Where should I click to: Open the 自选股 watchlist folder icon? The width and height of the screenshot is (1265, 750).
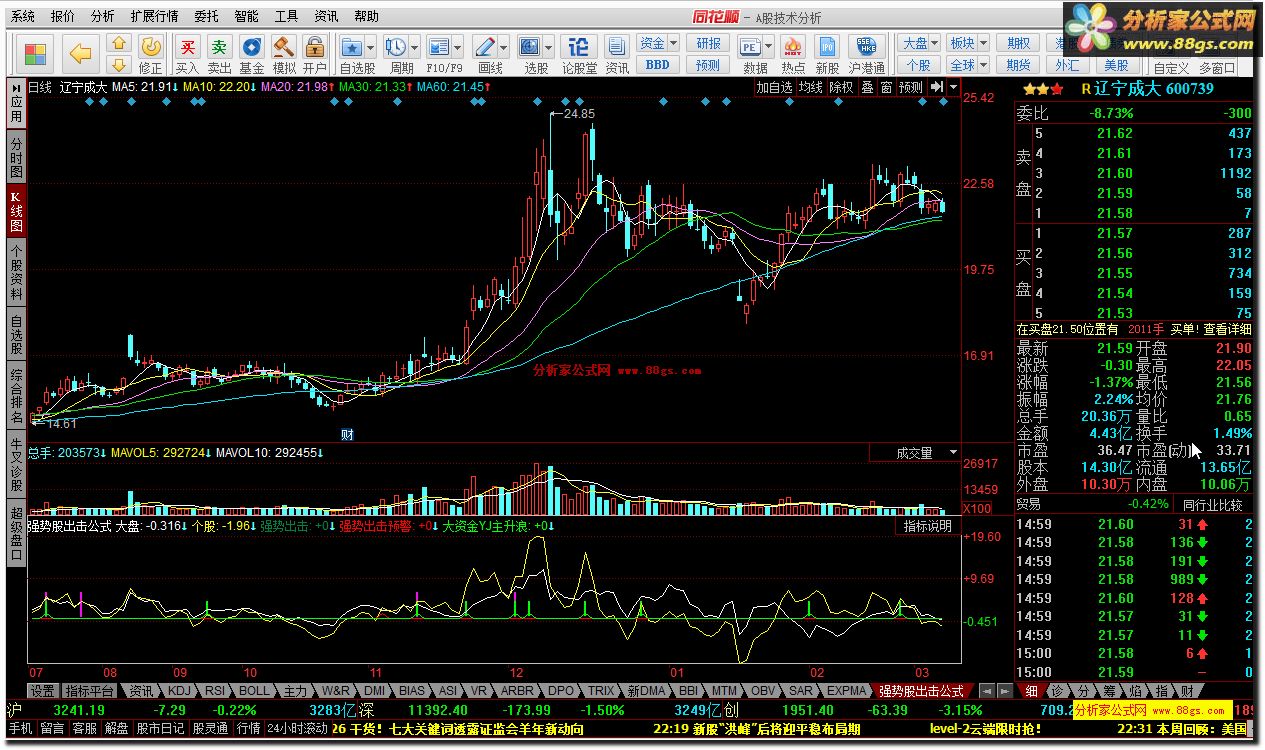coord(351,46)
